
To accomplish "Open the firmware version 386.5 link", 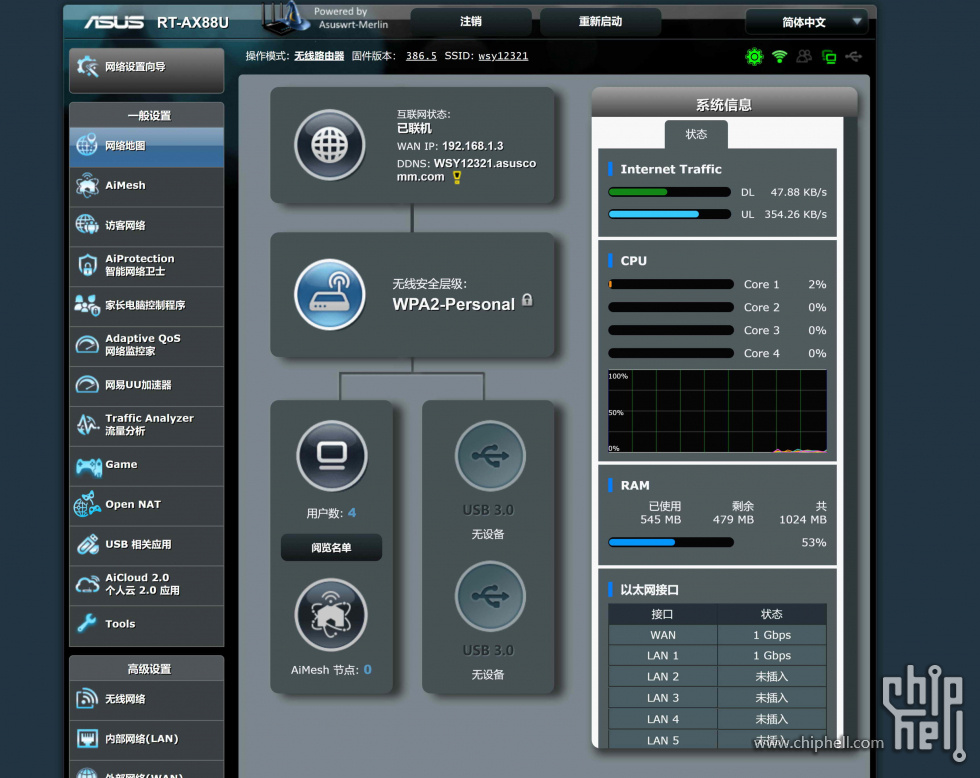I will (421, 56).
